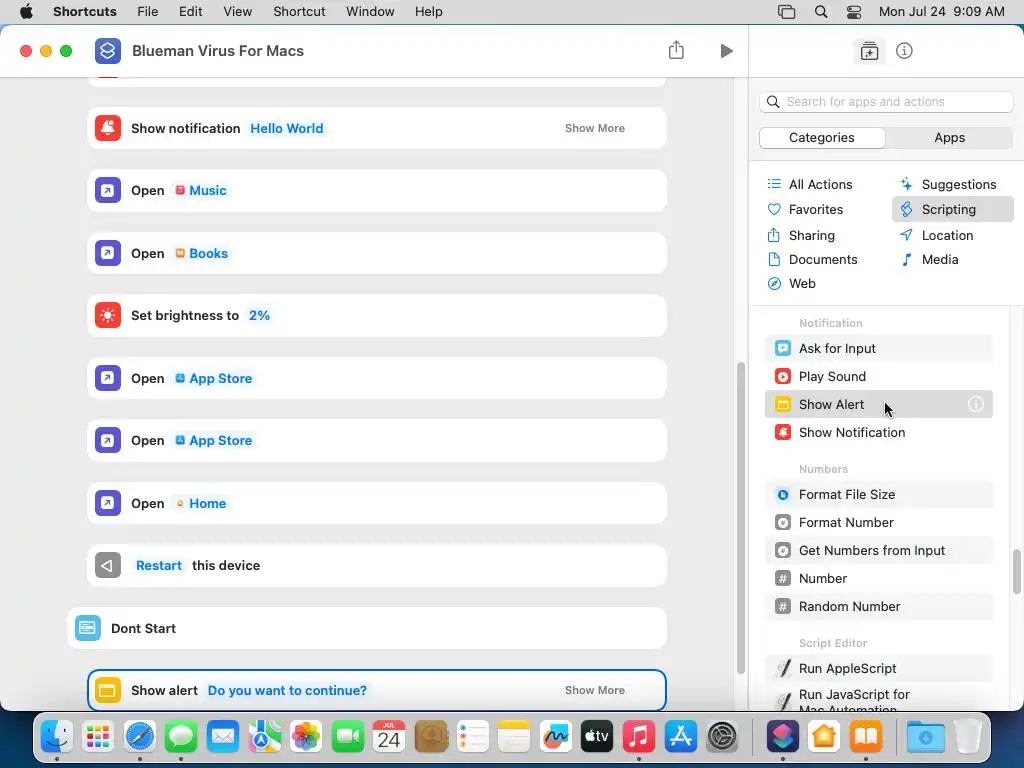Image resolution: width=1024 pixels, height=768 pixels.
Task: Select Run AppleScript action
Action: coord(878,668)
